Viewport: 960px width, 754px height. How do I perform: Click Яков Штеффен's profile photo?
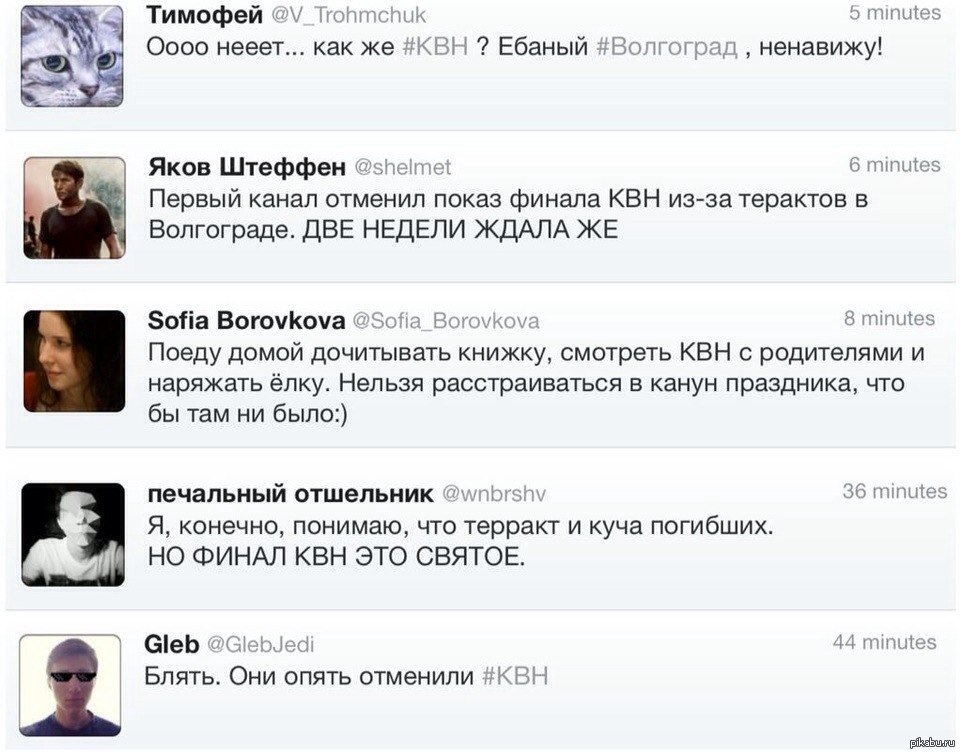[74, 207]
